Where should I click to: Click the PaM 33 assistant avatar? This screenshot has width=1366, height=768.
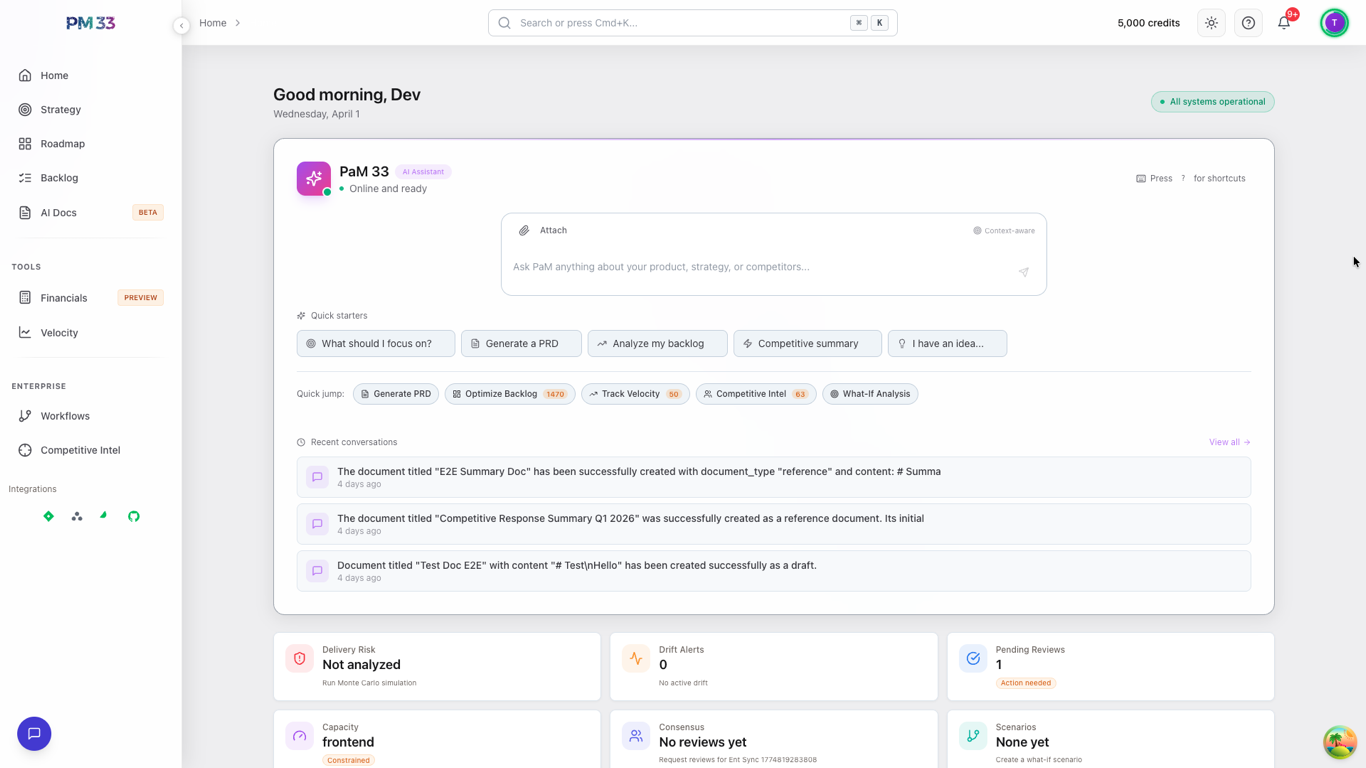pyautogui.click(x=314, y=179)
